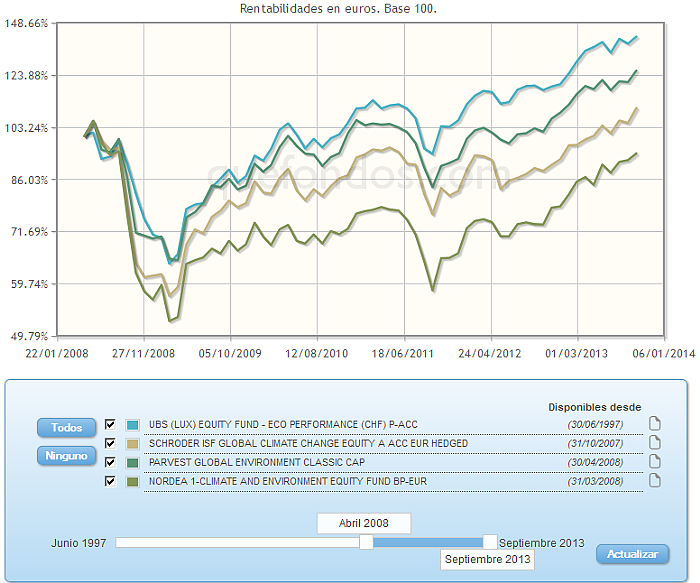Open document icon for Nordea 1-Climate fund

pos(654,480)
